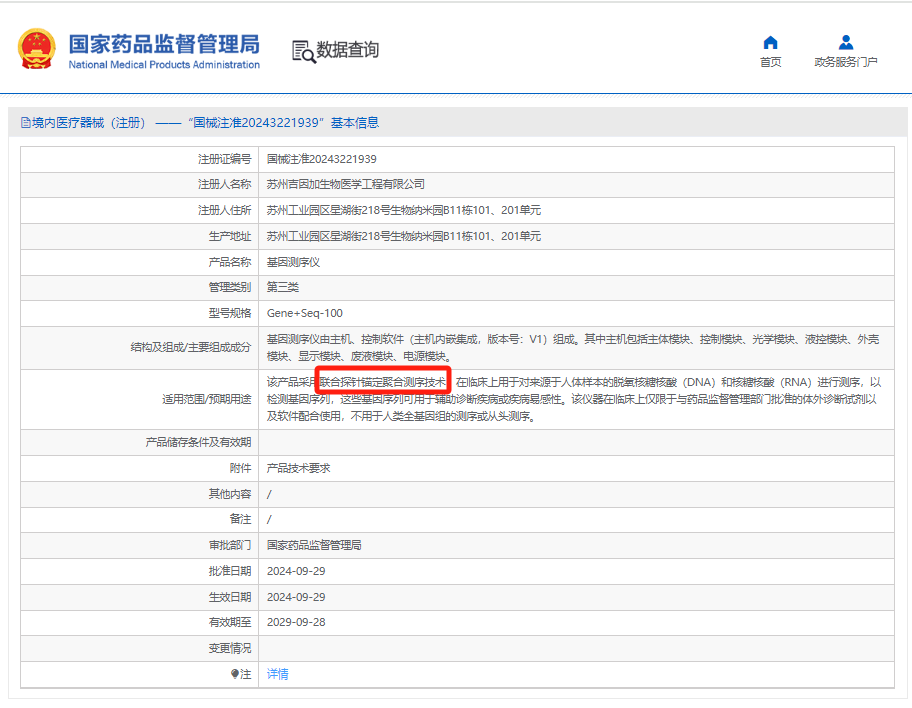Click the 注册人名称 label

coord(224,184)
